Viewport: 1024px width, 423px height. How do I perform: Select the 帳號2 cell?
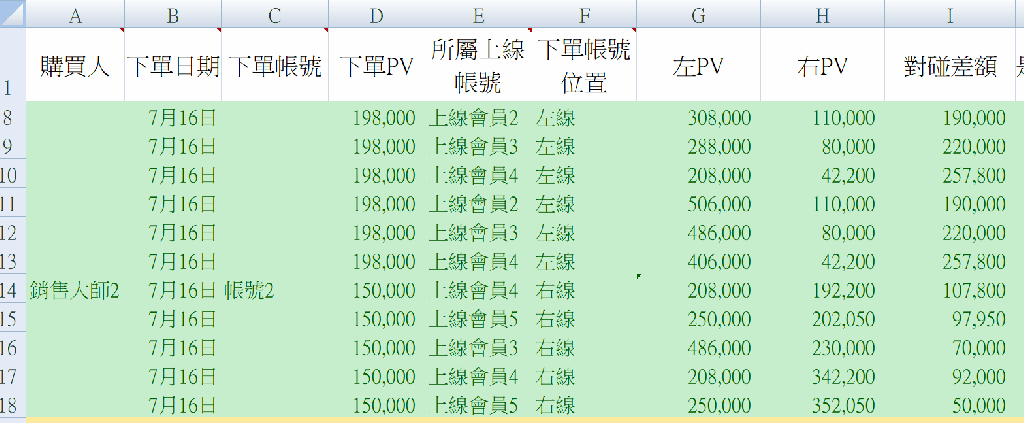[x=275, y=290]
